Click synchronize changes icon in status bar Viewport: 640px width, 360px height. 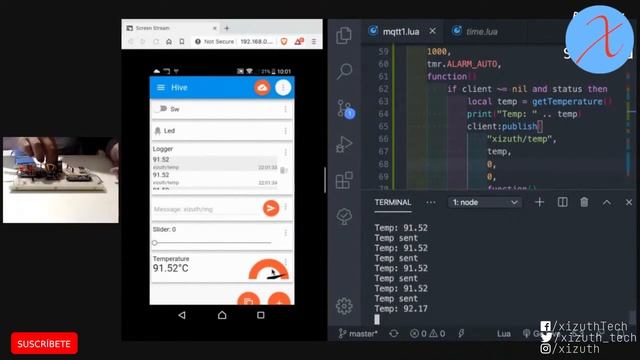393,334
